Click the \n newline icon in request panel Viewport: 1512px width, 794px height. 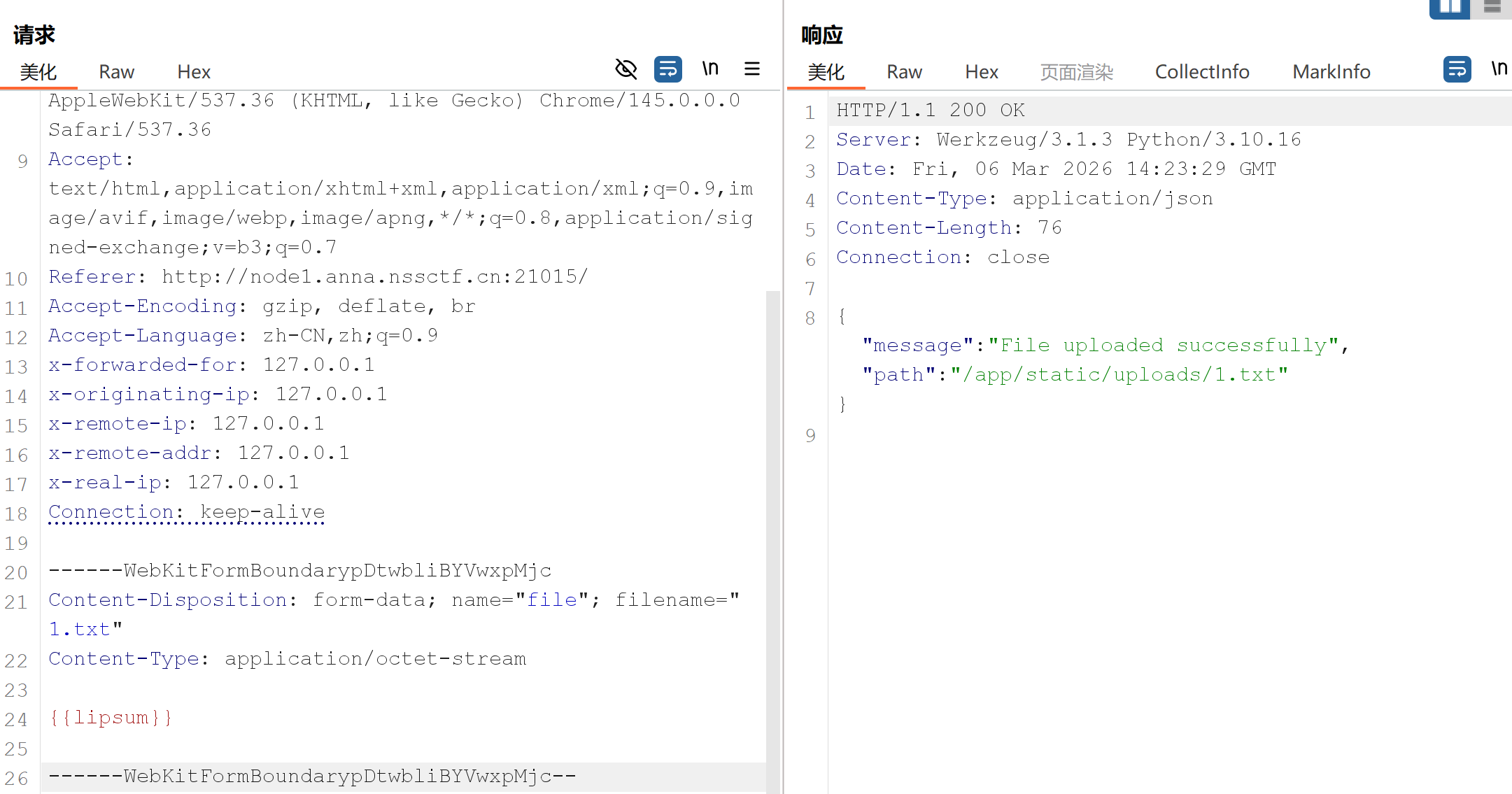click(x=710, y=69)
